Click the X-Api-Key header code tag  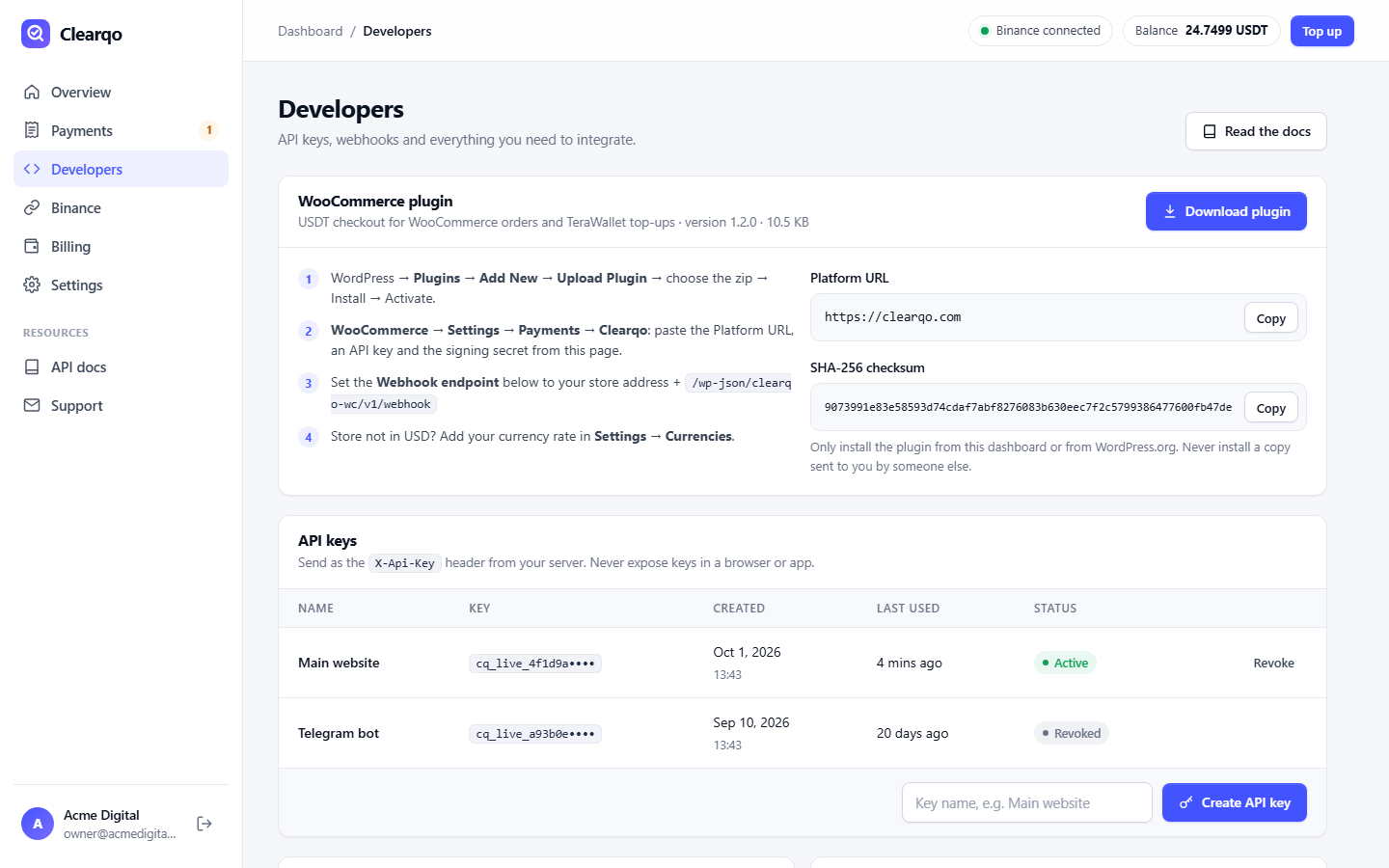[405, 563]
